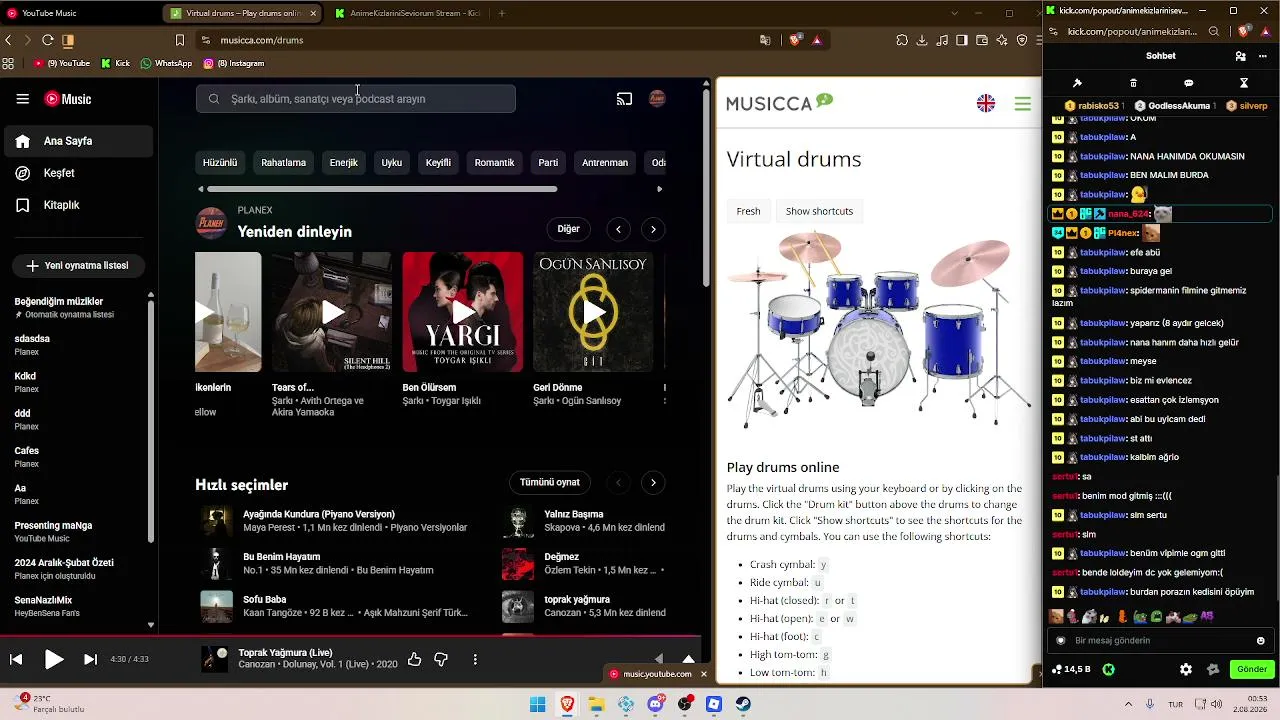1280x720 pixels.
Task: Open Kick chat settings gear
Action: tap(1186, 670)
